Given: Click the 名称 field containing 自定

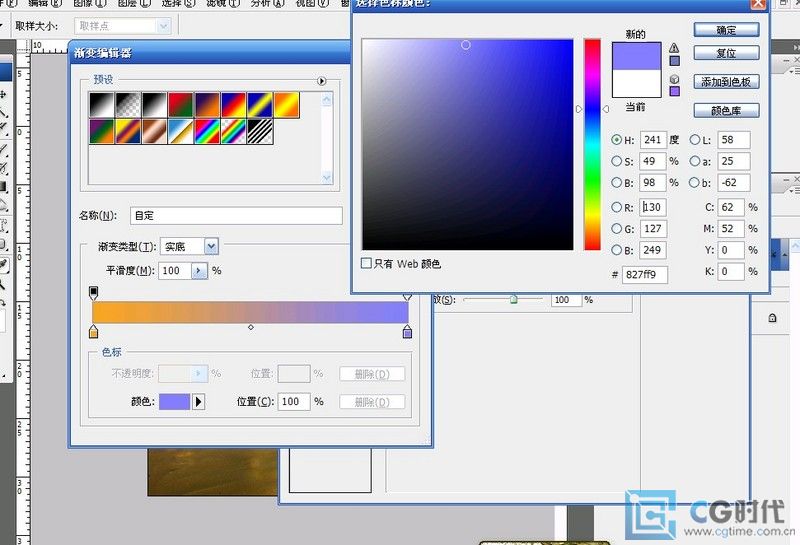Looking at the screenshot, I should pos(236,215).
